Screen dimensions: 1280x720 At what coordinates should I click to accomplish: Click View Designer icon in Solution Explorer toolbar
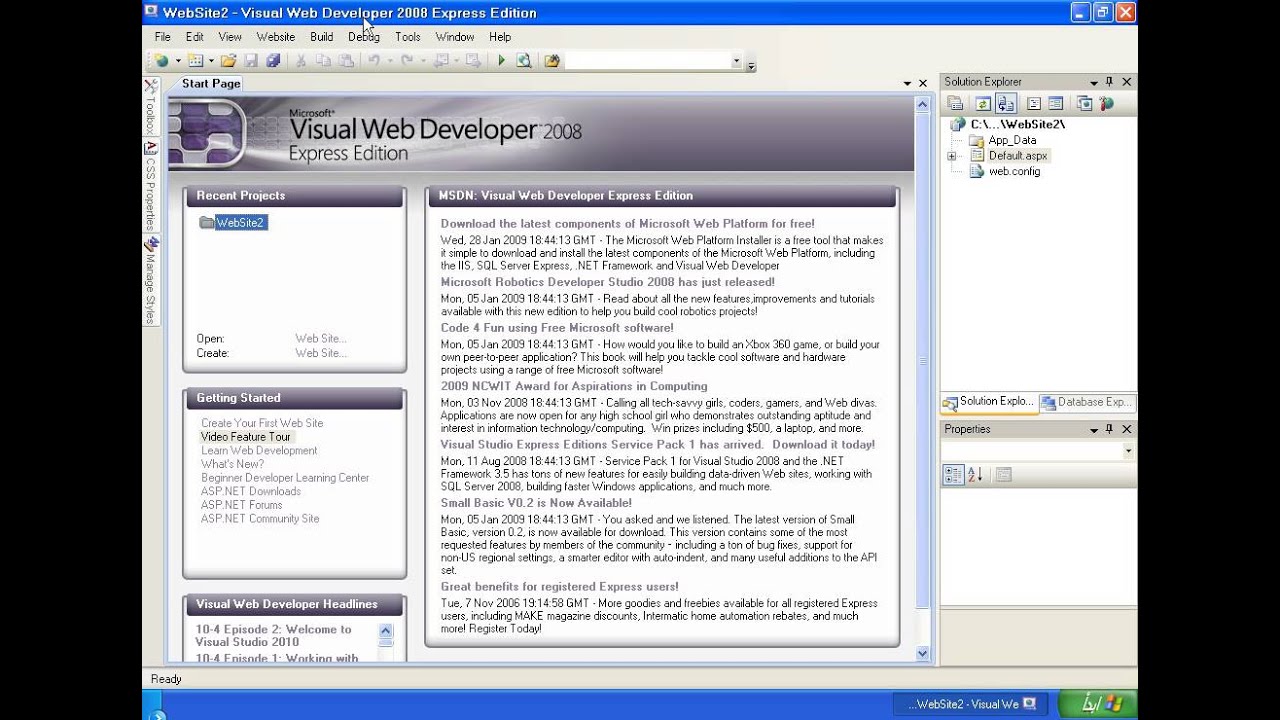(x=1056, y=103)
